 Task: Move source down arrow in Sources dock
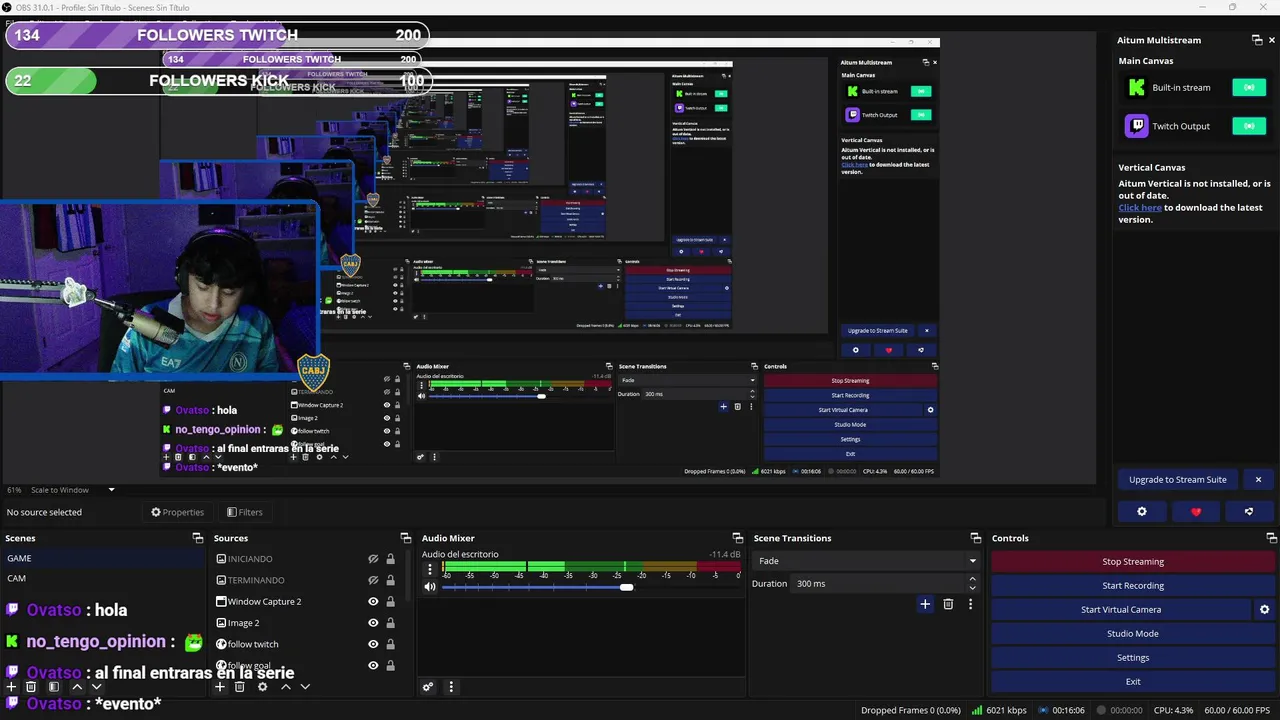coord(305,687)
